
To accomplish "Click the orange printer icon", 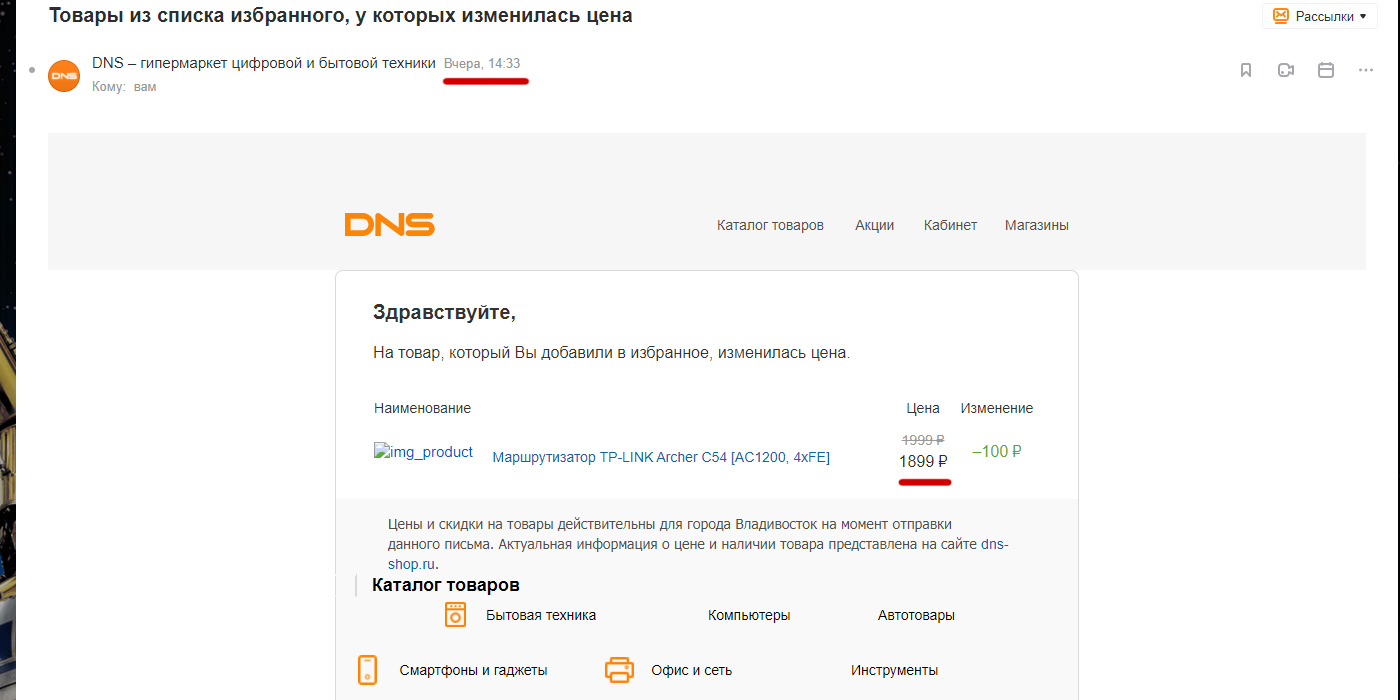I will pyautogui.click(x=619, y=670).
